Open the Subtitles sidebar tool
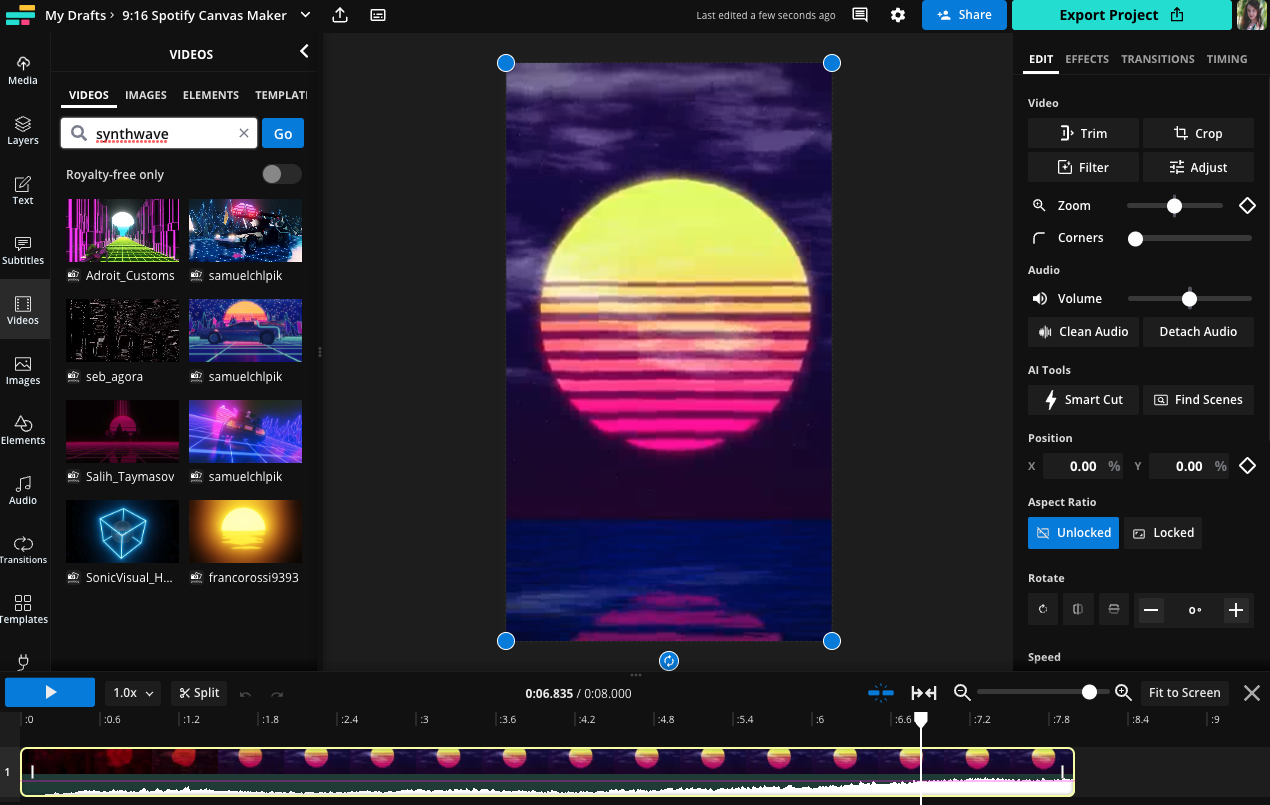1270x805 pixels. click(x=23, y=249)
